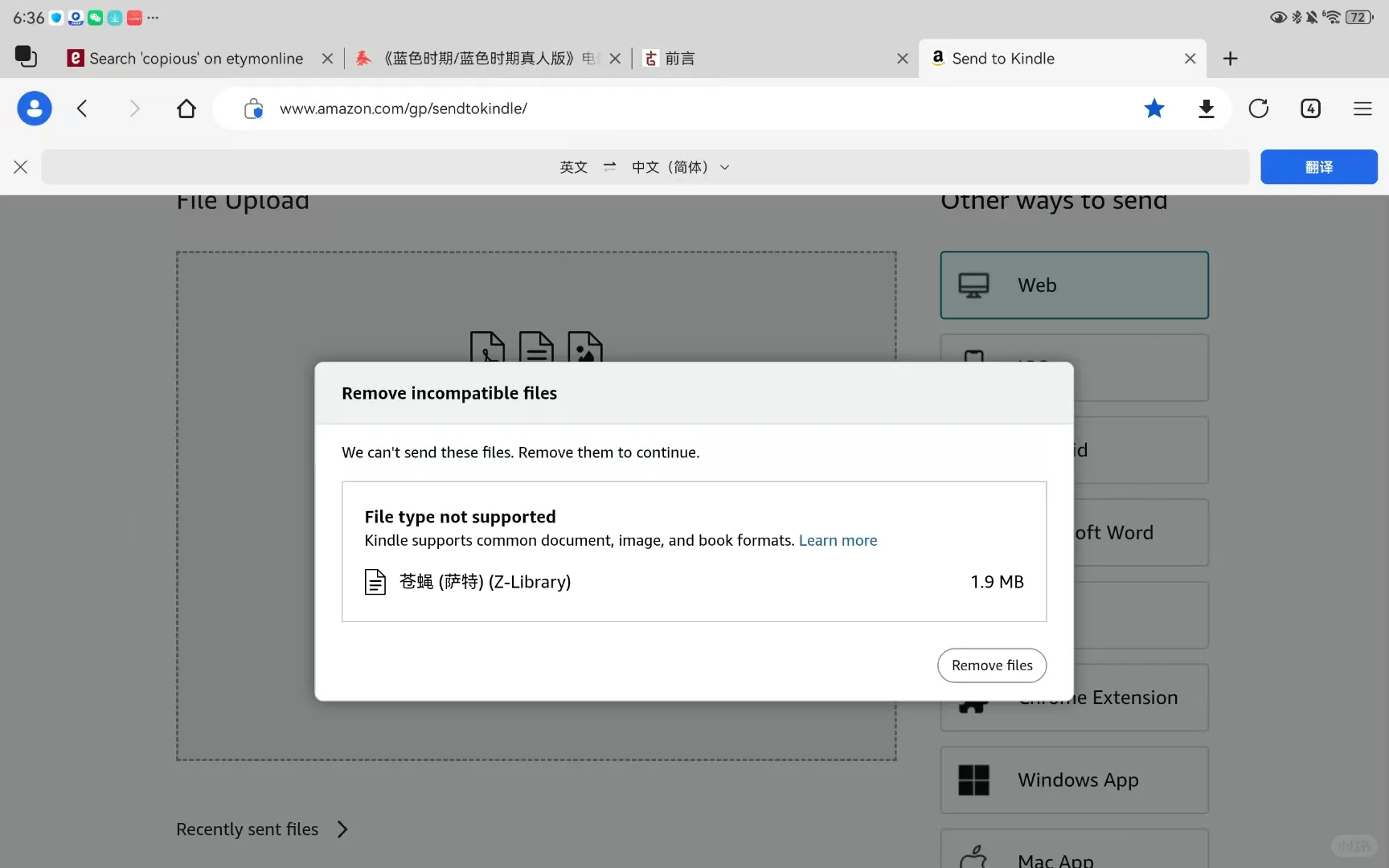
Task: Click the Apple logo icon
Action: [973, 857]
